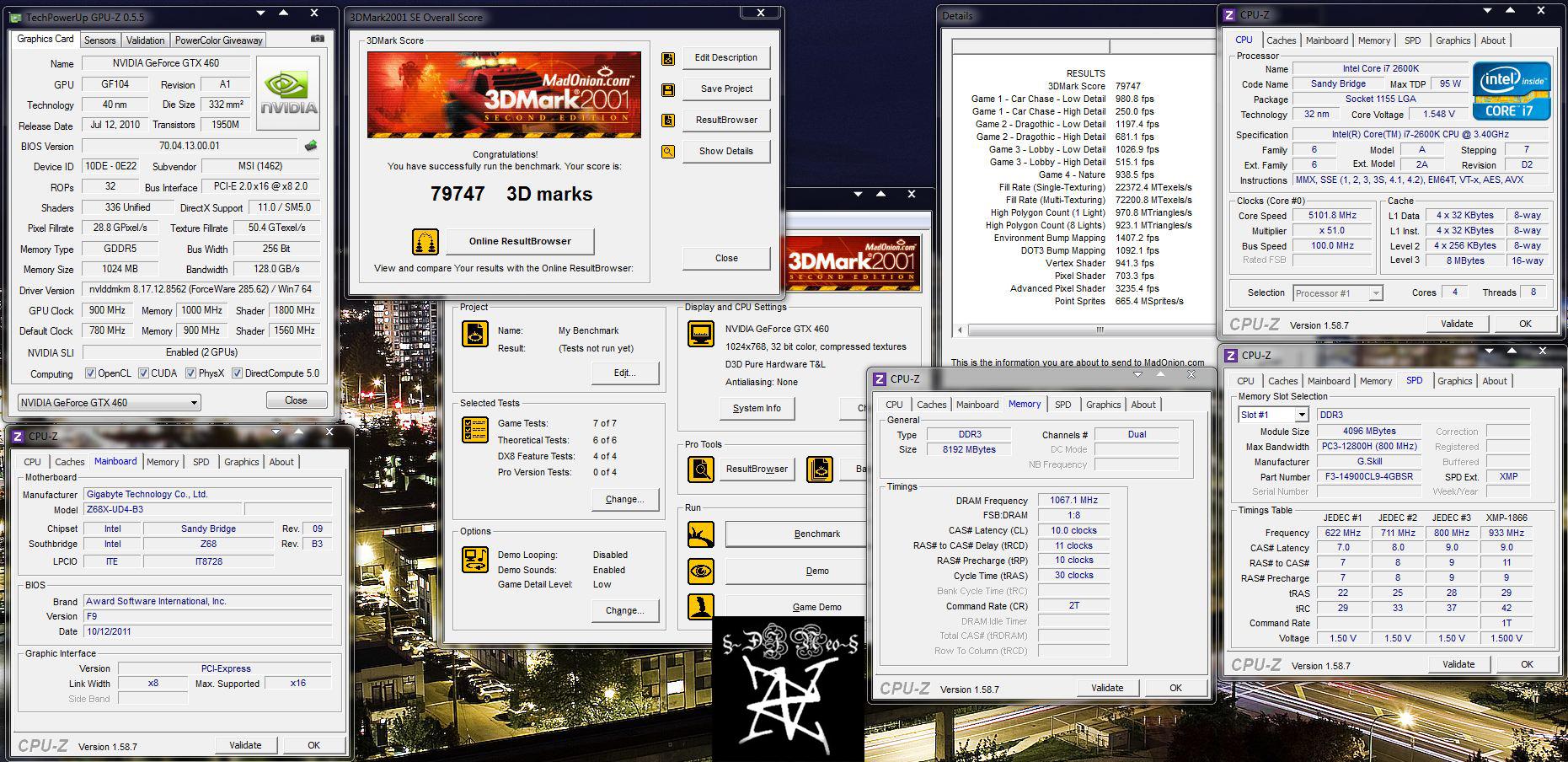Image resolution: width=1568 pixels, height=762 pixels.
Task: Click the Game Demo joystick icon
Action: tap(701, 607)
